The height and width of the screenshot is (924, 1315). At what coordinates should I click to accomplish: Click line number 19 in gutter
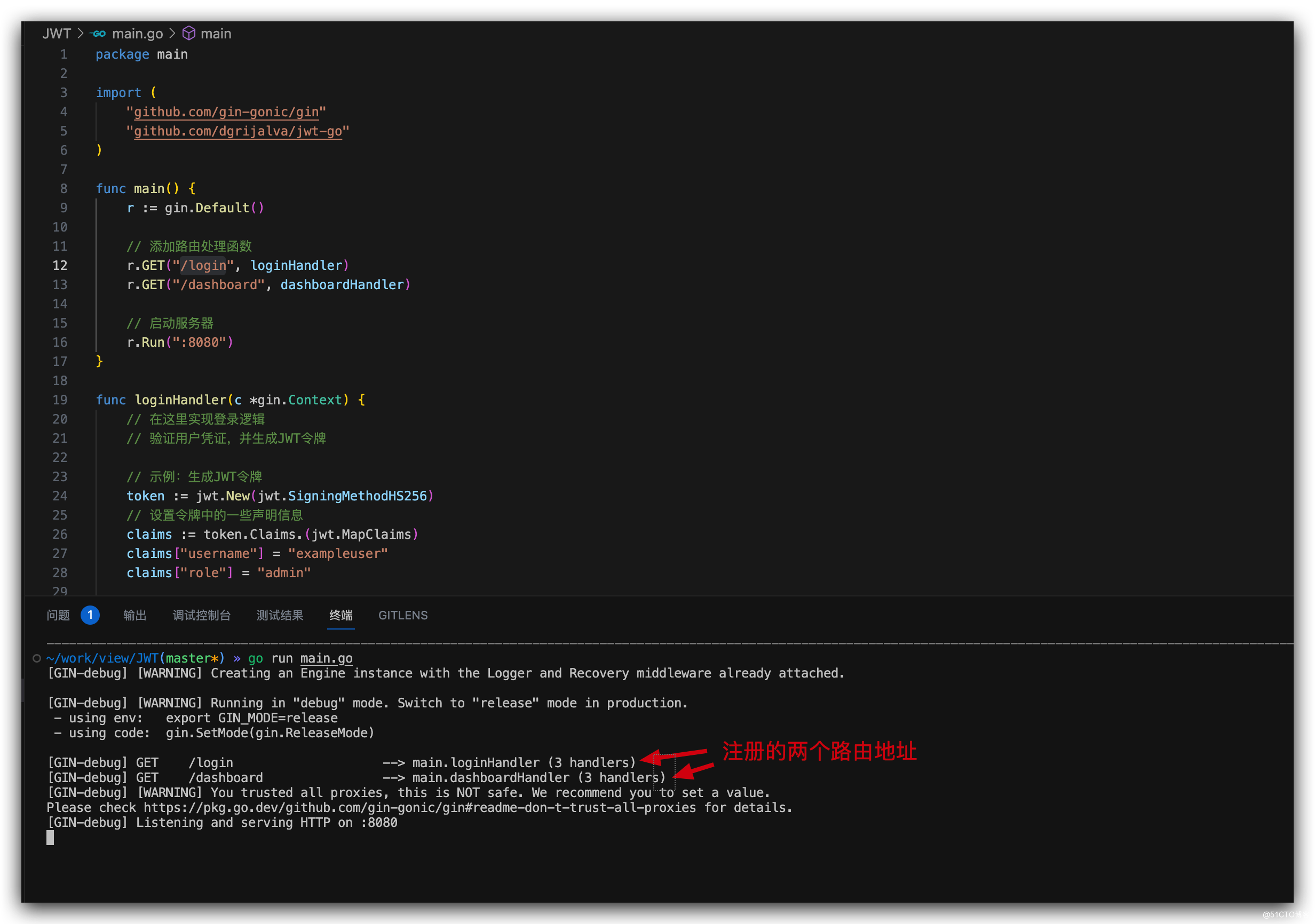click(x=60, y=400)
